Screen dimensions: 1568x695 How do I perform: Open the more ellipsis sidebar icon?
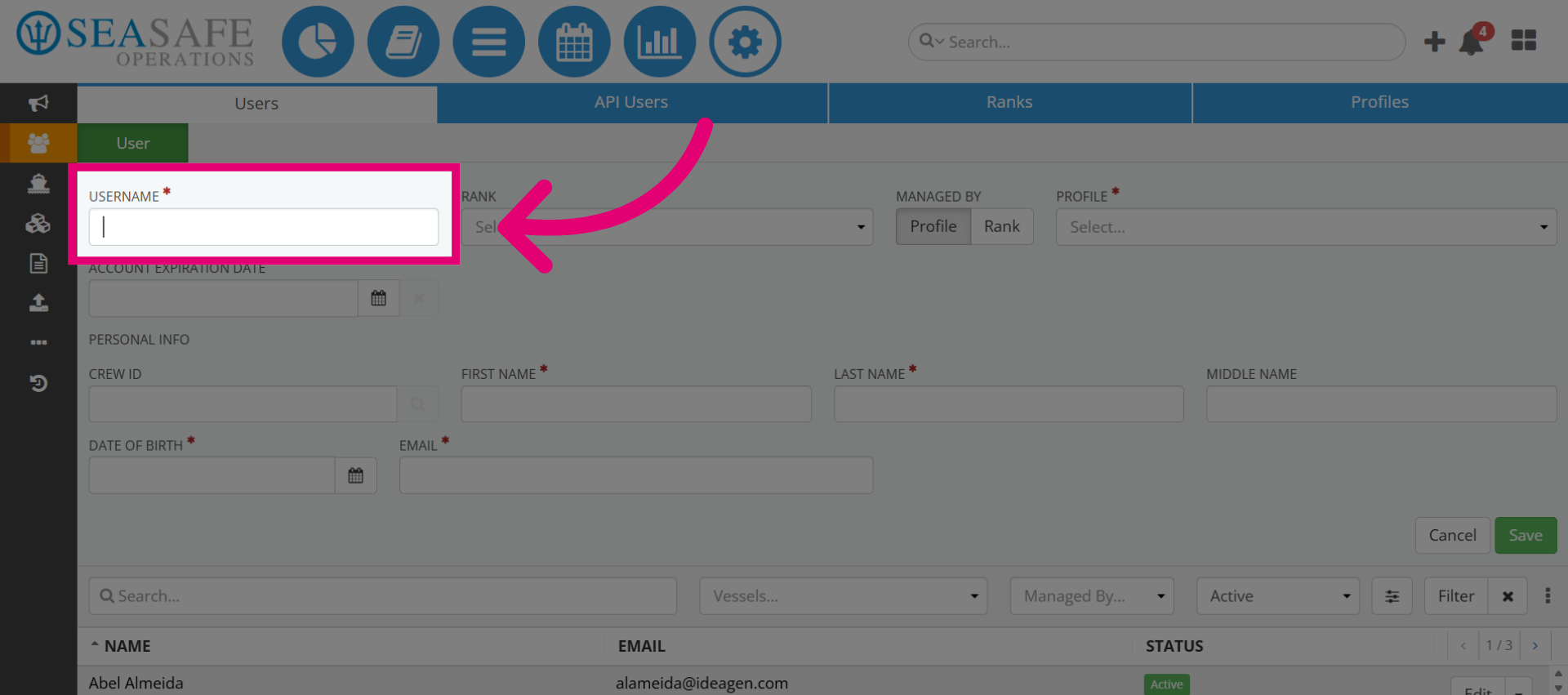(38, 342)
